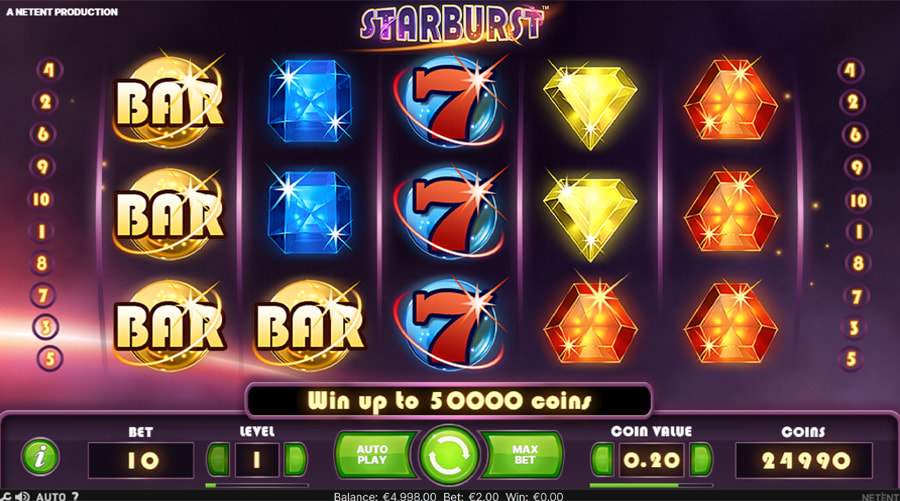Select payline 5 indicator on the right
900x501 pixels.
tap(851, 359)
